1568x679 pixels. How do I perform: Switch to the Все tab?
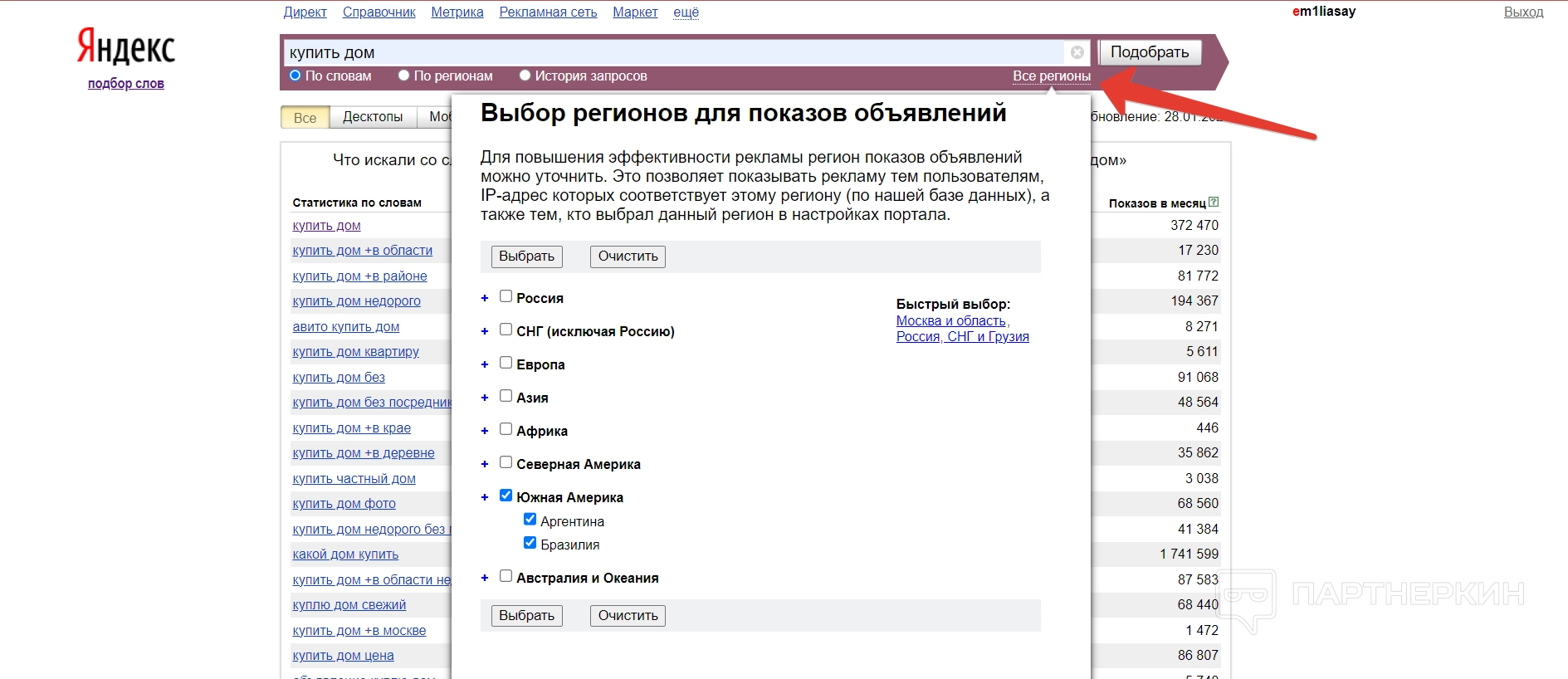pos(305,117)
